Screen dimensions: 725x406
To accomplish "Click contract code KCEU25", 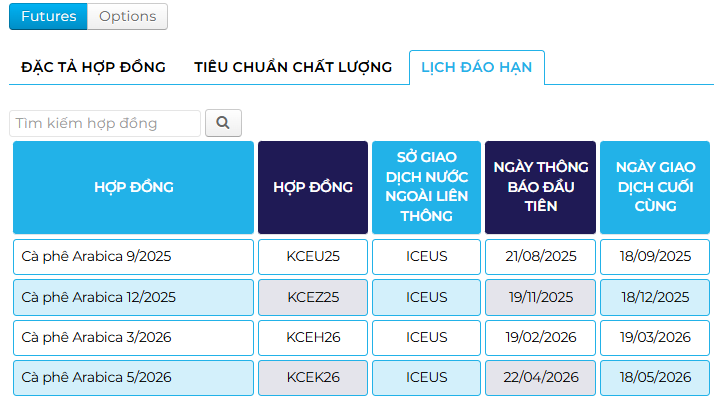I will (313, 256).
